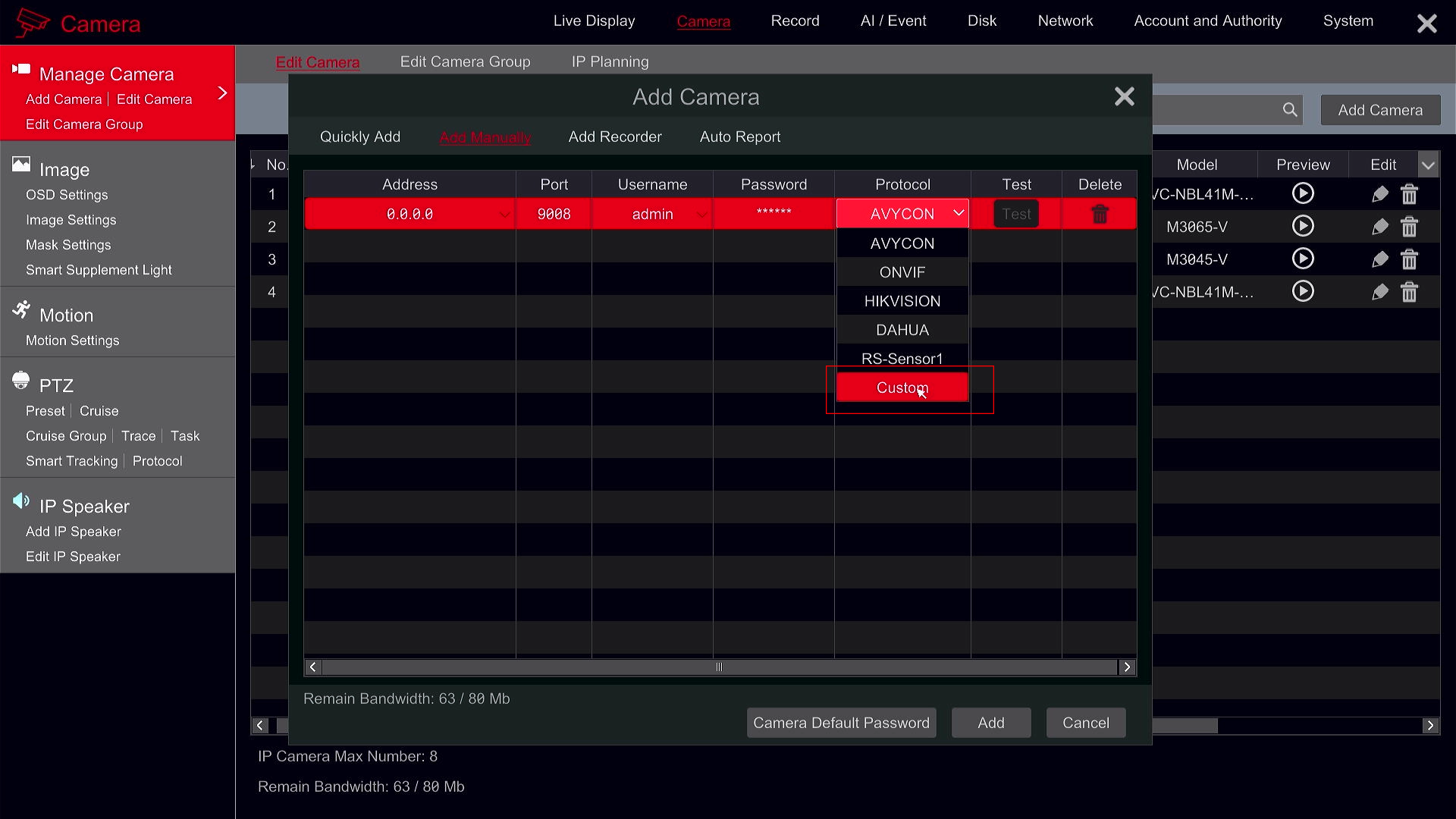Delete camera number 4 using trash icon
This screenshot has height=819, width=1456.
tap(1409, 292)
